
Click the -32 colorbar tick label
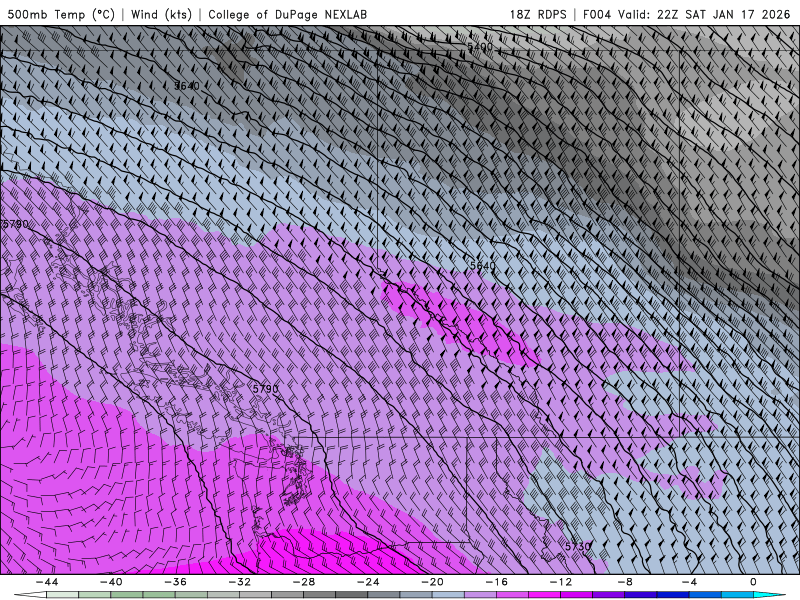point(240,582)
